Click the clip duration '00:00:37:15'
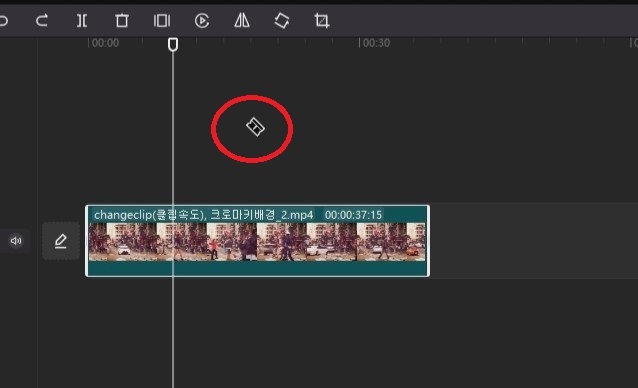The image size is (638, 388). point(353,215)
